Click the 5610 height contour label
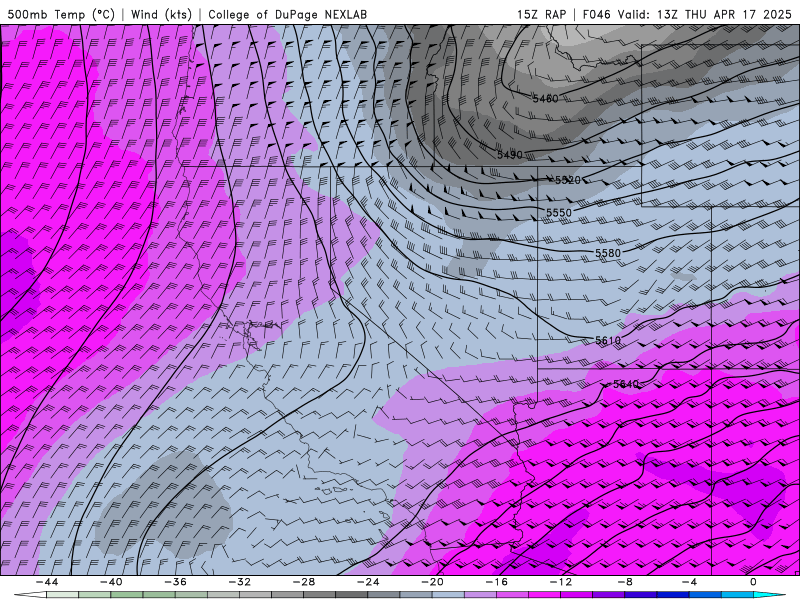 (608, 340)
